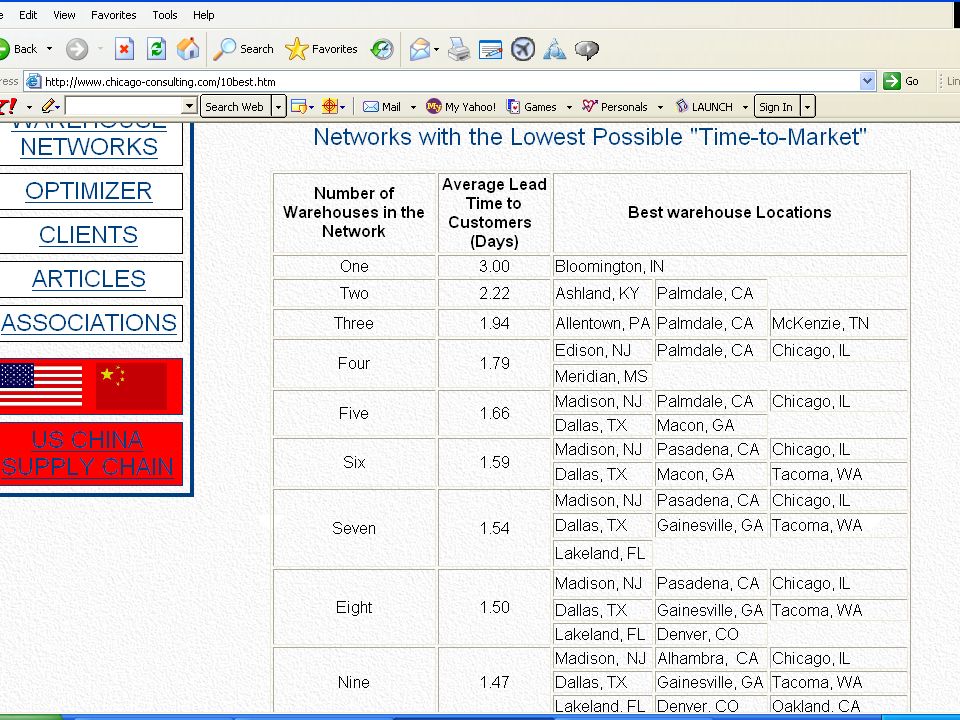Open Search with magnifying glass
This screenshot has width=960, height=720.
point(243,49)
